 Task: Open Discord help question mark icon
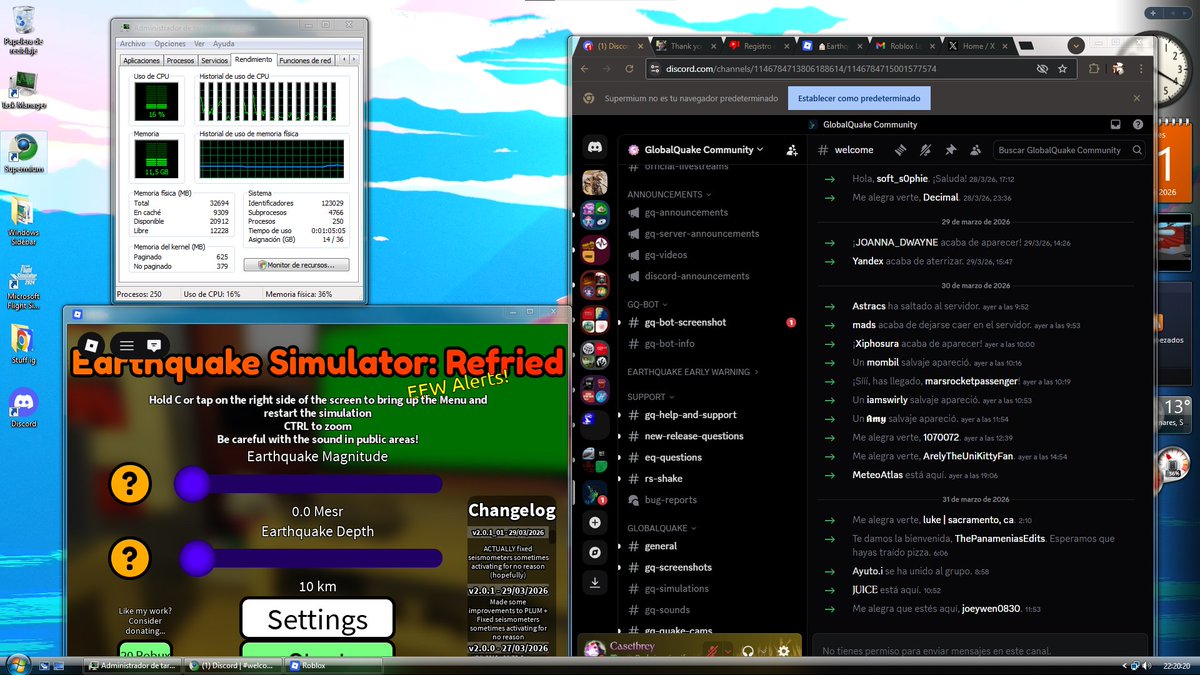click(1138, 125)
